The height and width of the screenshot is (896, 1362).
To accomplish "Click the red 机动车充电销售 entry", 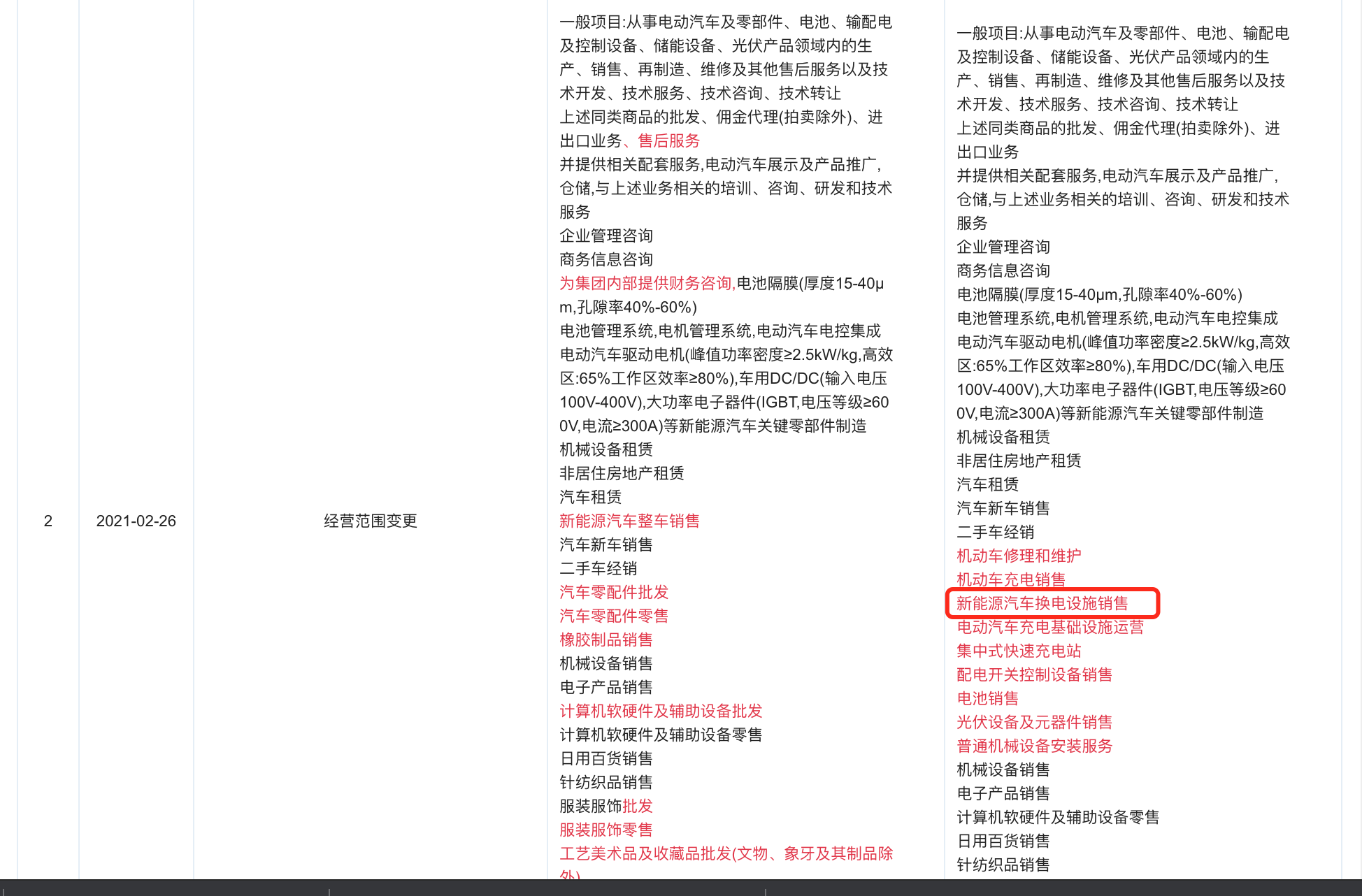I will pyautogui.click(x=1010, y=579).
